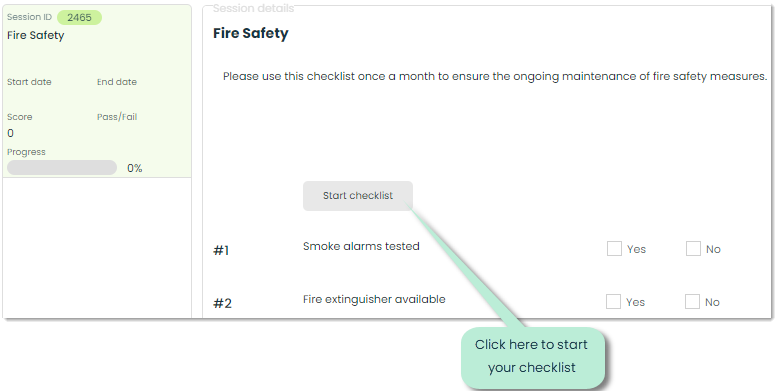Open the Fire Safety session card
Viewport: 779px width, 391px height.
tap(97, 91)
